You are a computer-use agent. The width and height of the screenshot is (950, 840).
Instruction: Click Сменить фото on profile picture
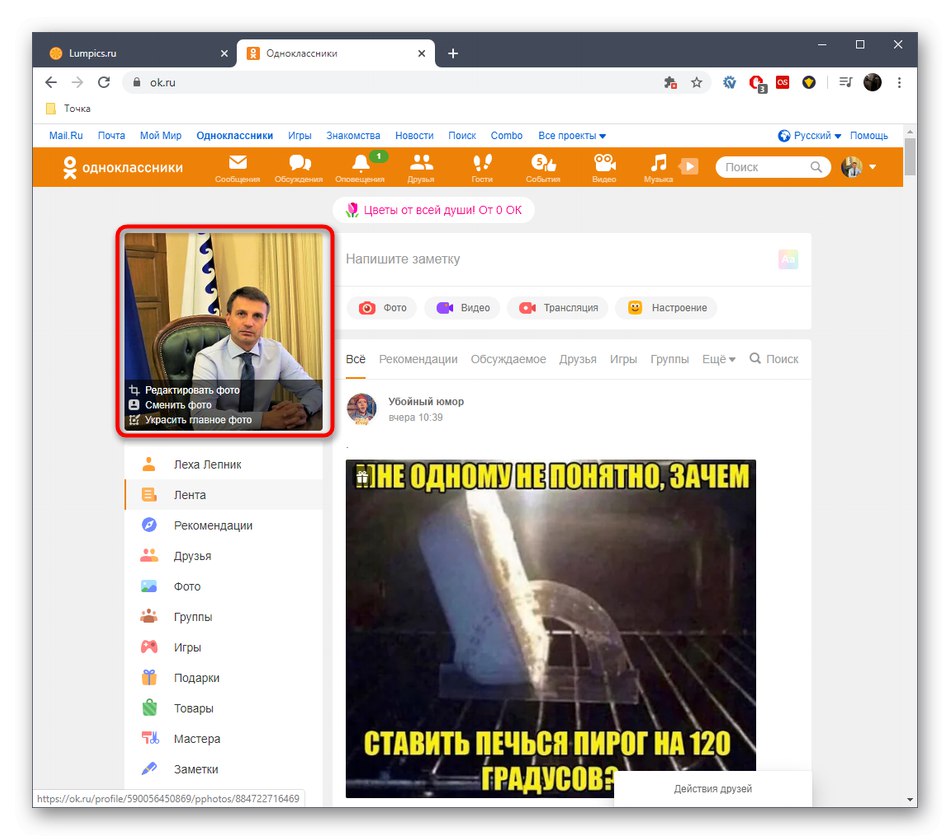pos(178,405)
